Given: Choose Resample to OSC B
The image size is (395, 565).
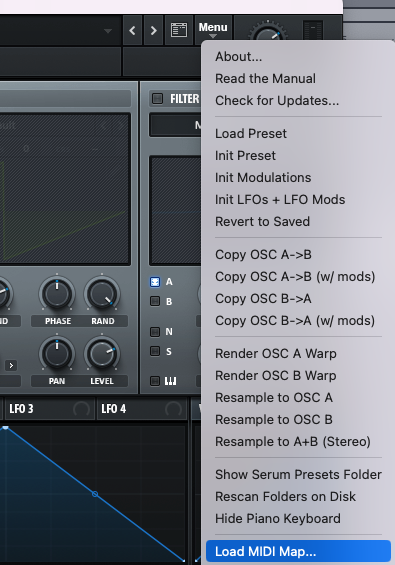Looking at the screenshot, I should pos(298,420).
